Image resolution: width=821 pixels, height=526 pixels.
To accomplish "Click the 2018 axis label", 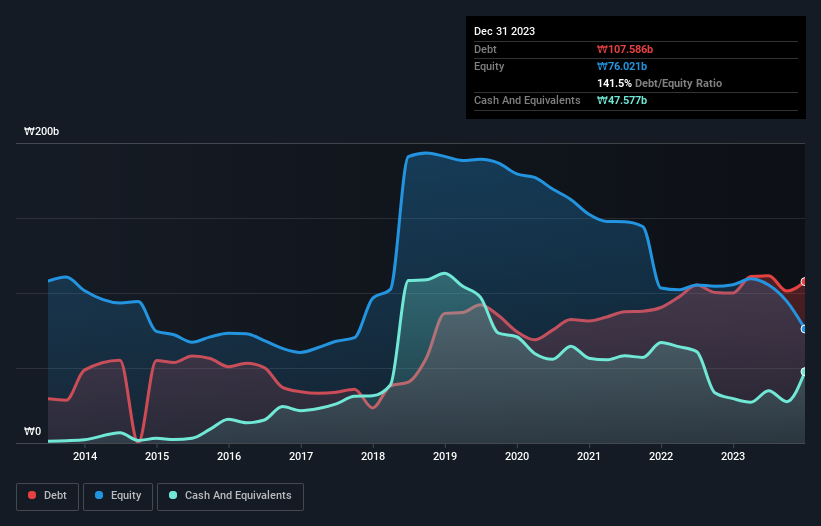I will [373, 456].
